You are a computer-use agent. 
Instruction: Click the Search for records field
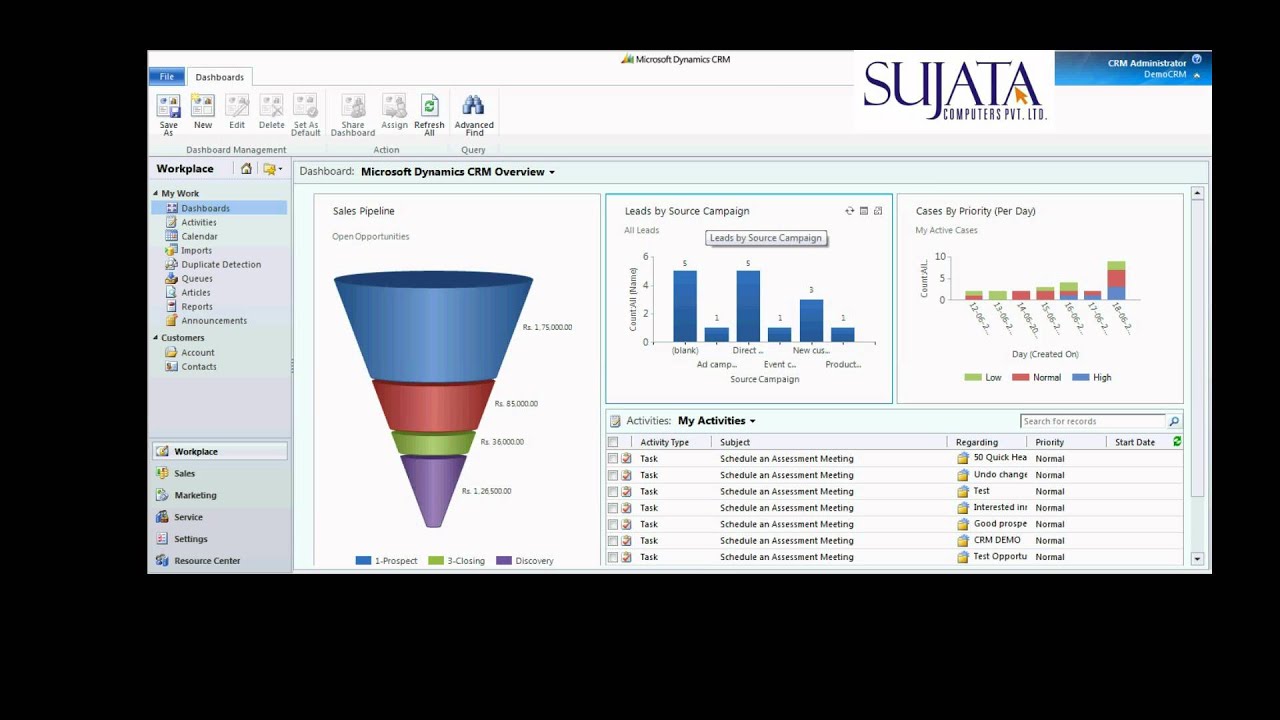1093,421
